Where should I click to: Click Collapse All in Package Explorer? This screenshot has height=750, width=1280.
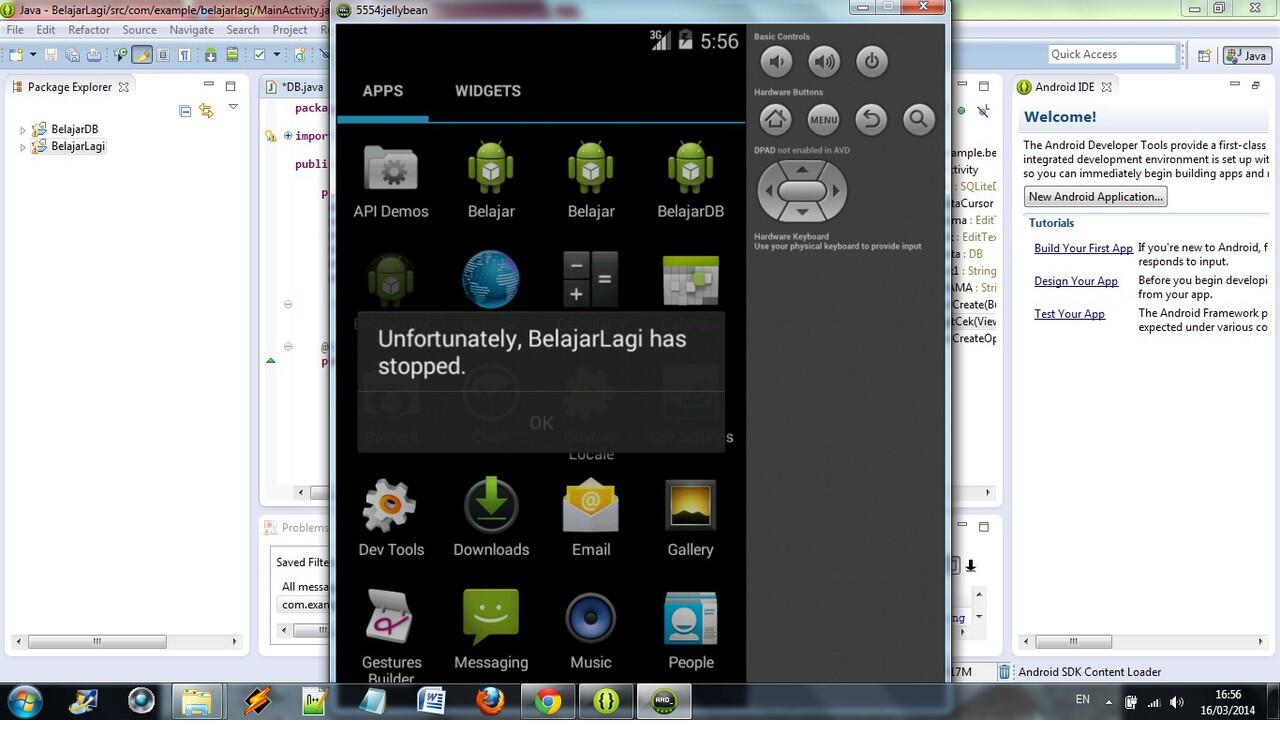(185, 110)
